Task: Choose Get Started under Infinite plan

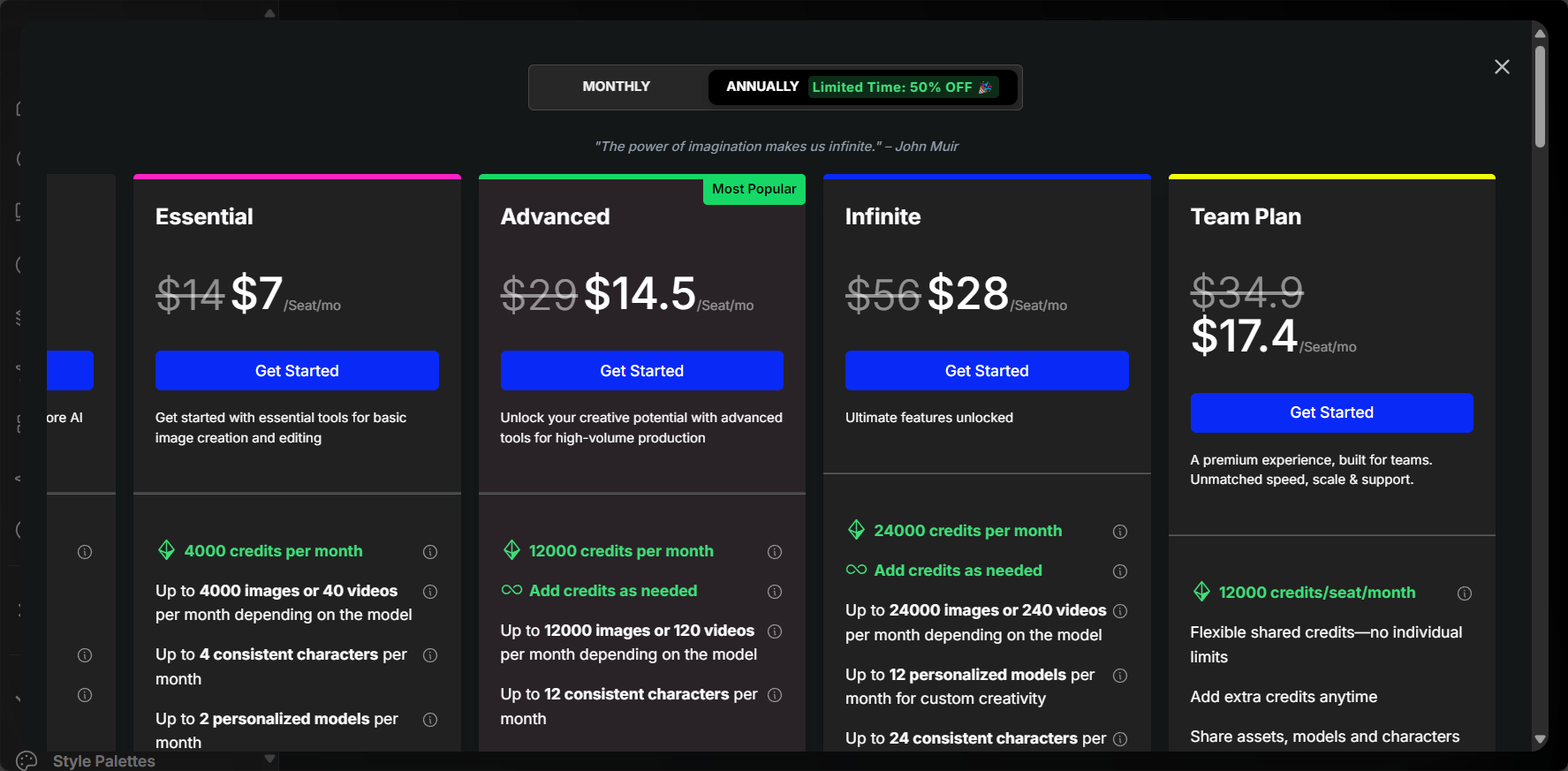Action: click(987, 371)
